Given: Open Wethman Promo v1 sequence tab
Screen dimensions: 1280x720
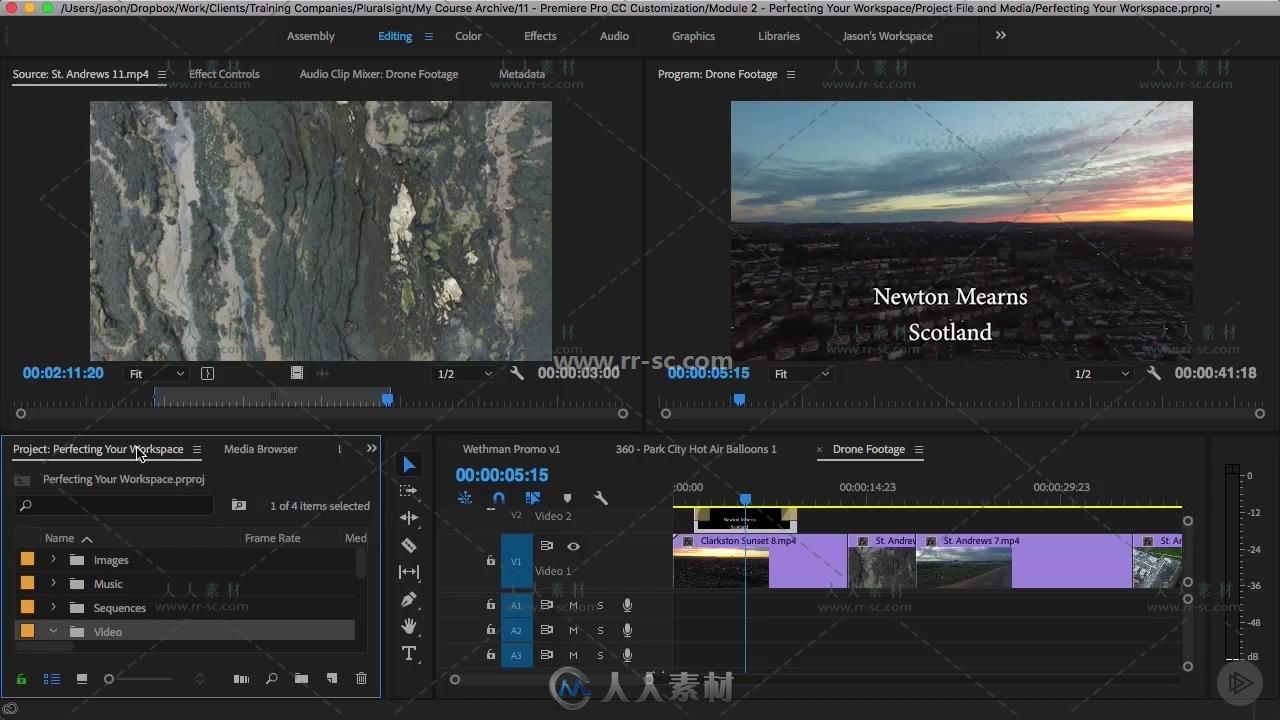Looking at the screenshot, I should (x=511, y=449).
